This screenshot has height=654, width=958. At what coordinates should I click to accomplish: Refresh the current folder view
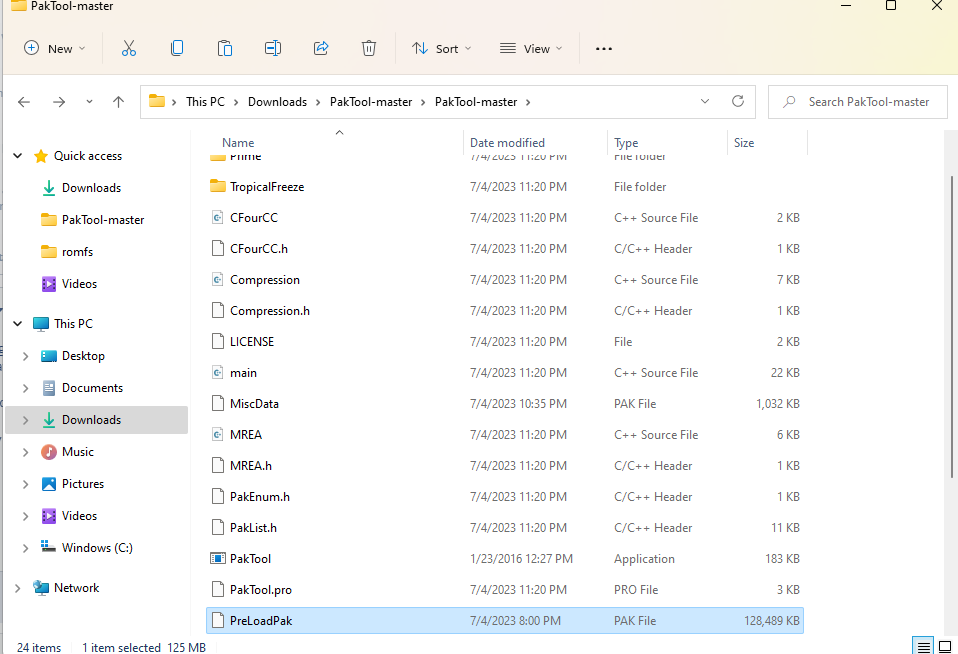(738, 101)
